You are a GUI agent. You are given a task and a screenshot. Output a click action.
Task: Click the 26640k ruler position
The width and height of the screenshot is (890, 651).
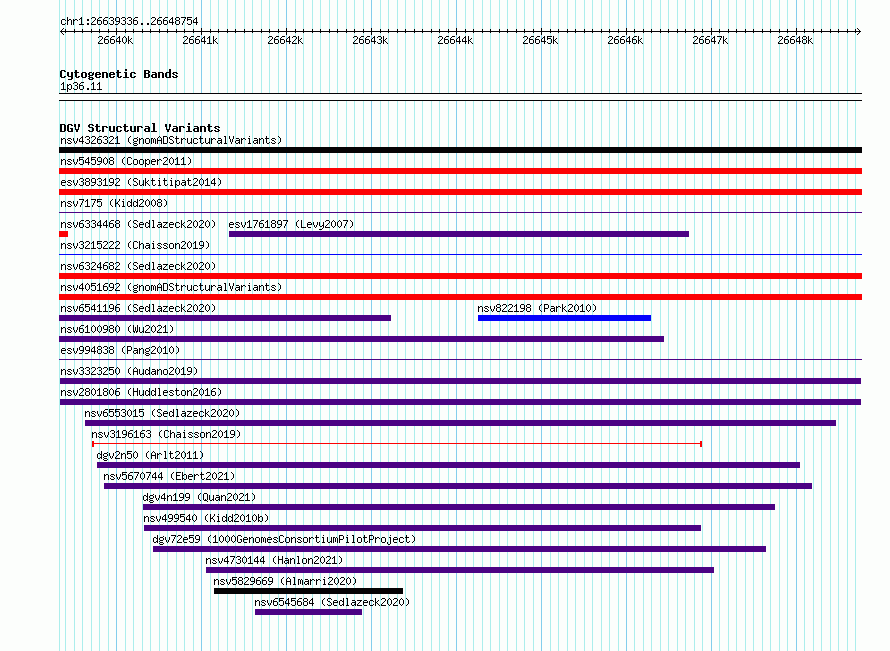115,40
